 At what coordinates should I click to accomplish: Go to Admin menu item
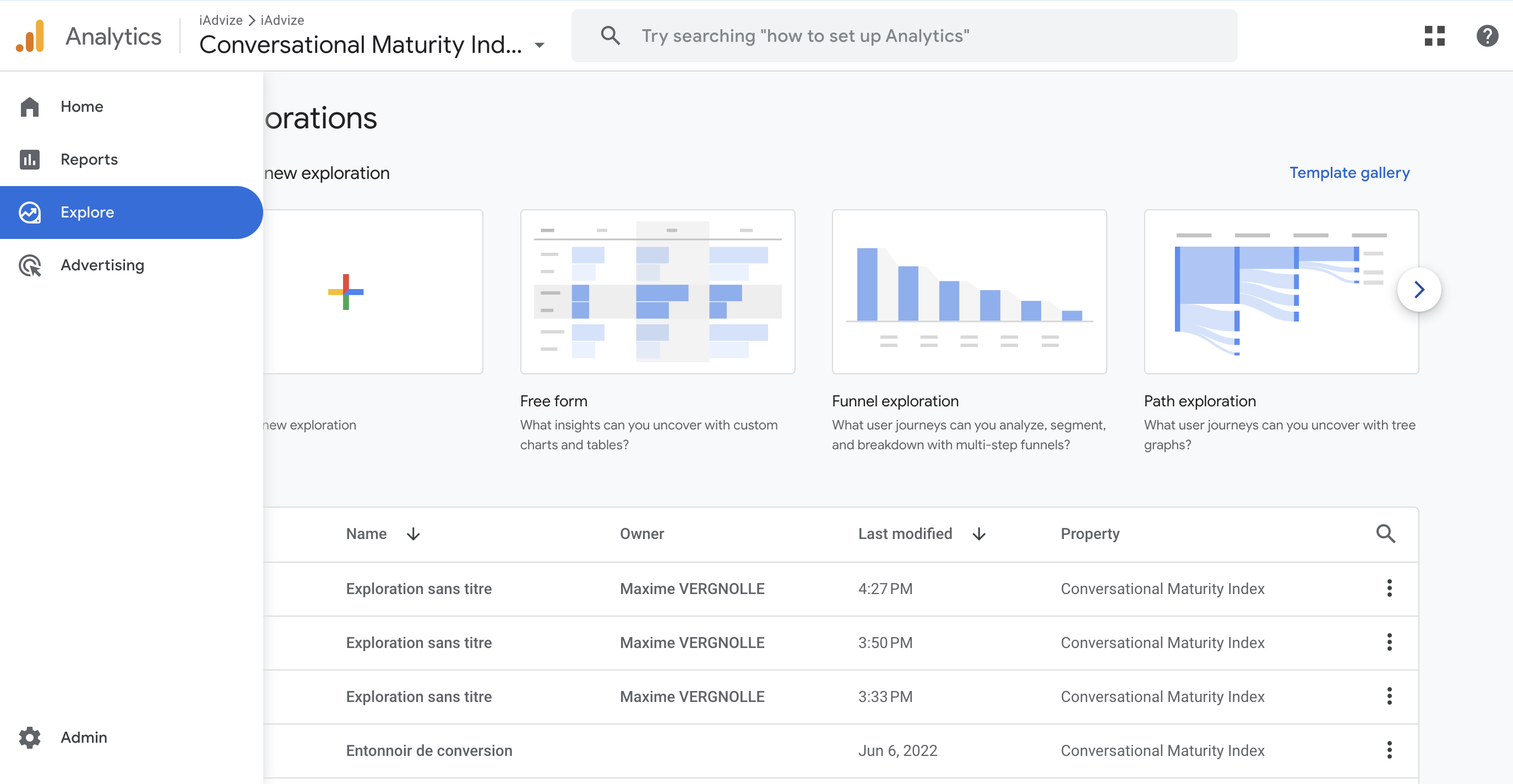(132, 738)
